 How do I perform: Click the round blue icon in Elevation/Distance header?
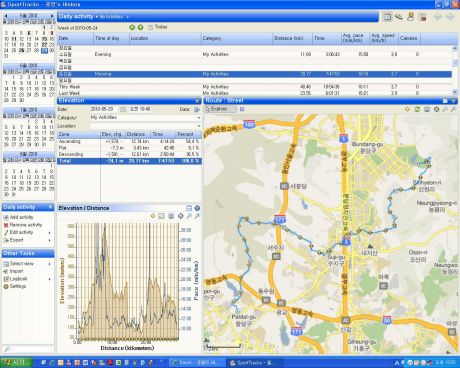pyautogui.click(x=197, y=208)
